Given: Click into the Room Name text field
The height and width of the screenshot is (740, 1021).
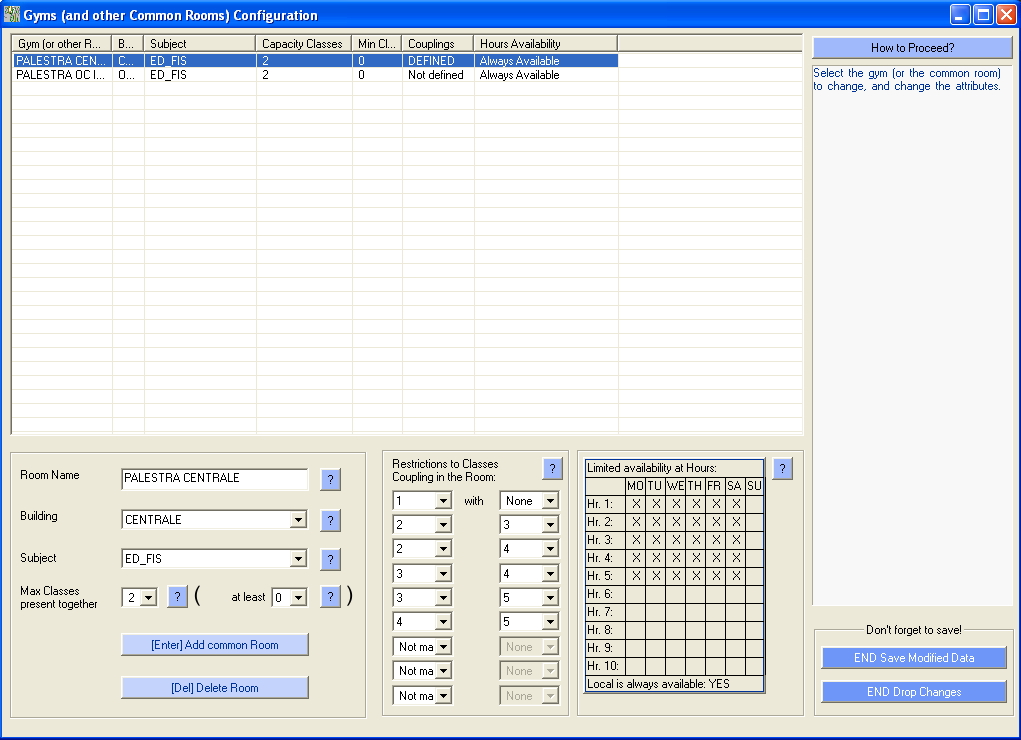Looking at the screenshot, I should (x=214, y=478).
